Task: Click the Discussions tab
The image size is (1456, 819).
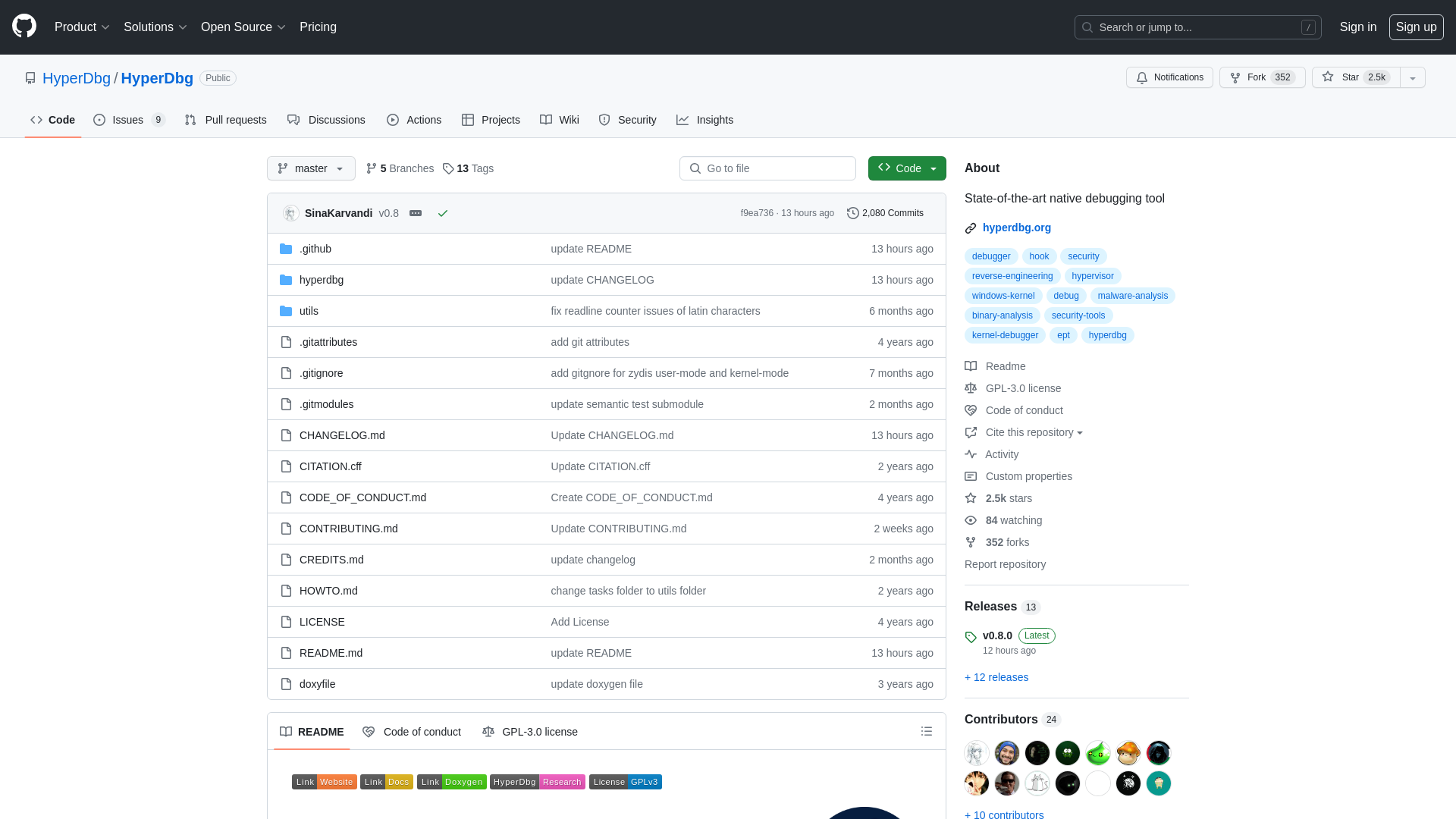Action: coord(326,120)
